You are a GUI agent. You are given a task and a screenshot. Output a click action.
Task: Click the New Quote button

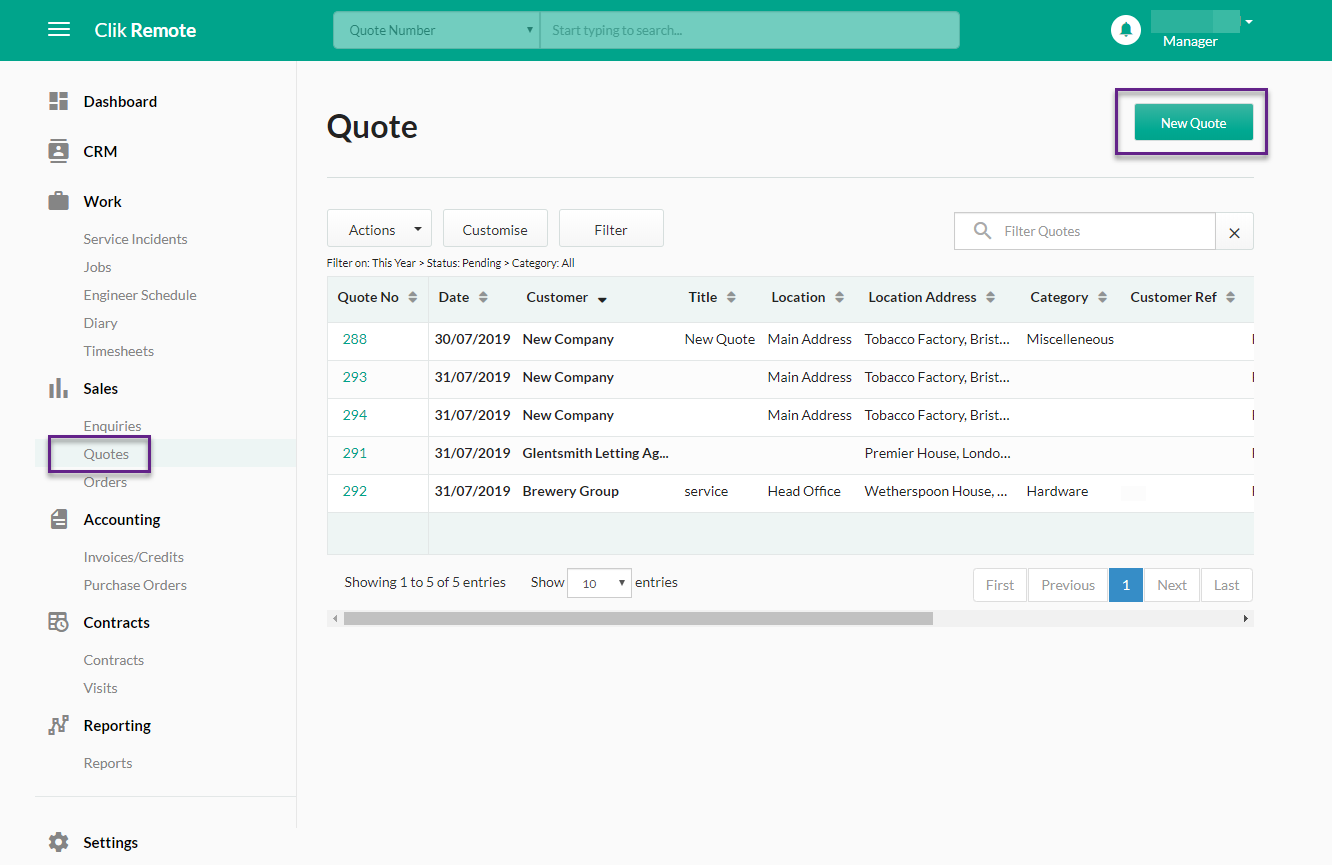click(1193, 123)
